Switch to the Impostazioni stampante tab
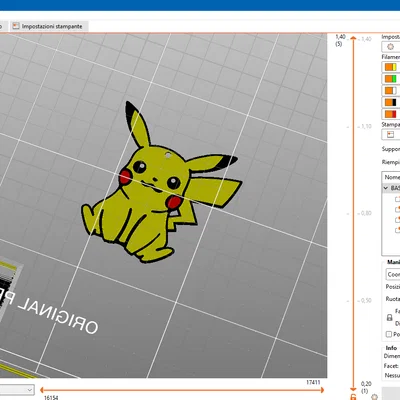The height and width of the screenshot is (400, 400). tap(49, 26)
